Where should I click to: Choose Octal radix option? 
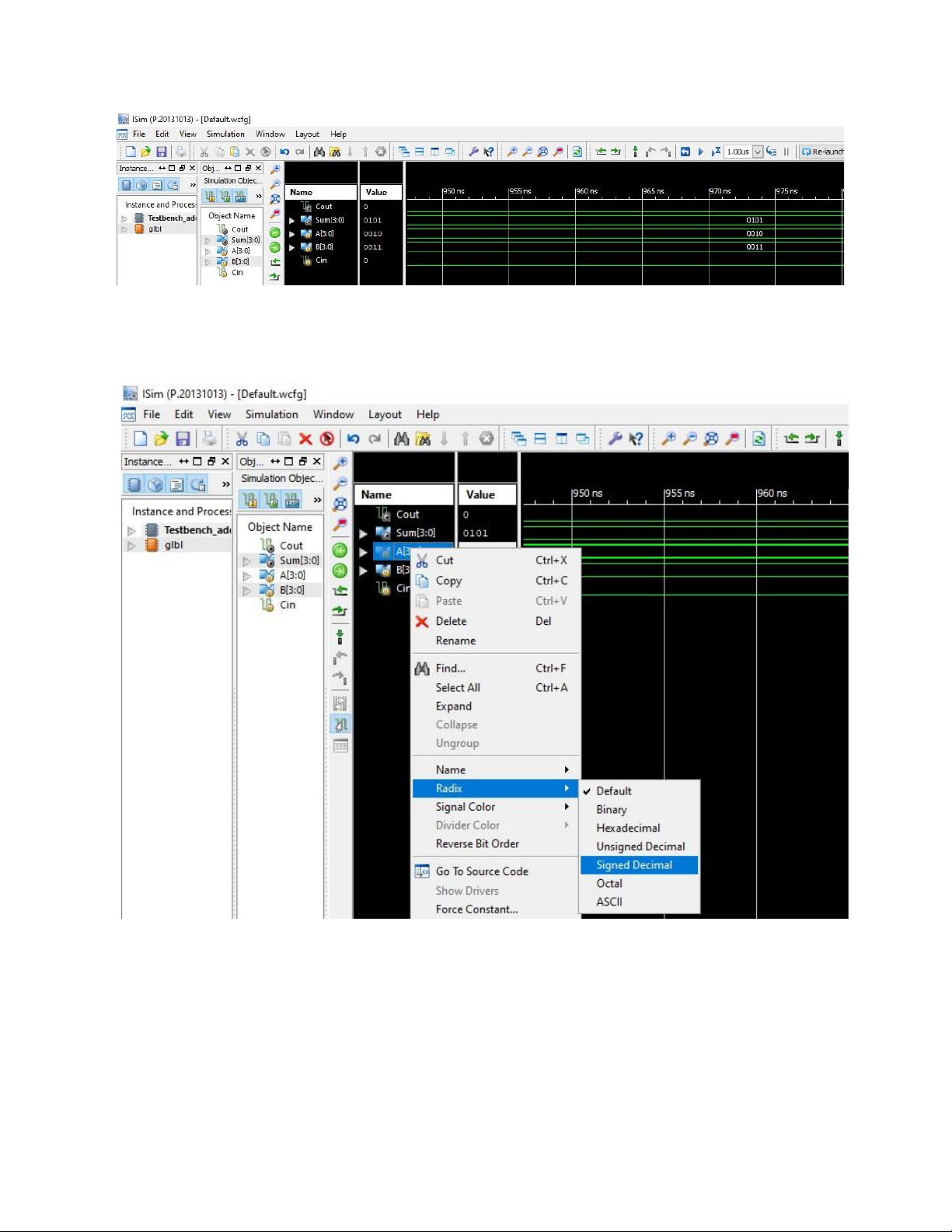[640, 884]
